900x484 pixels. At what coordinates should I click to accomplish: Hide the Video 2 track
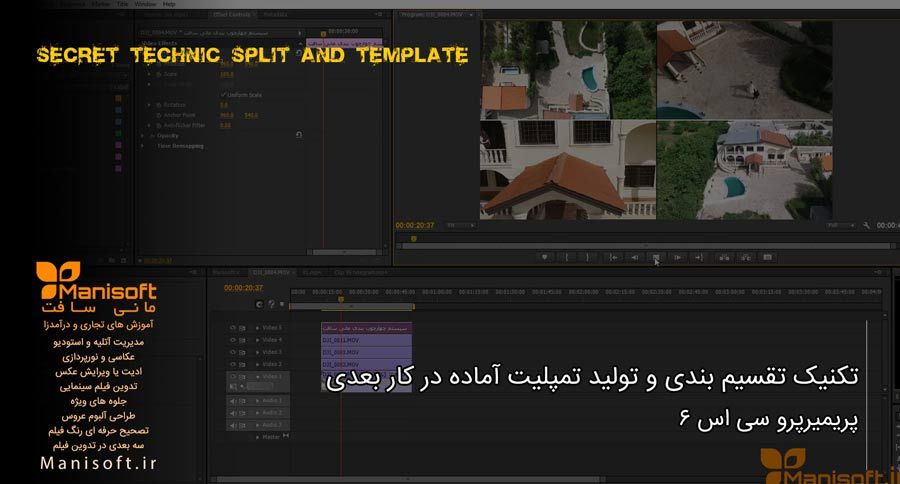point(233,365)
